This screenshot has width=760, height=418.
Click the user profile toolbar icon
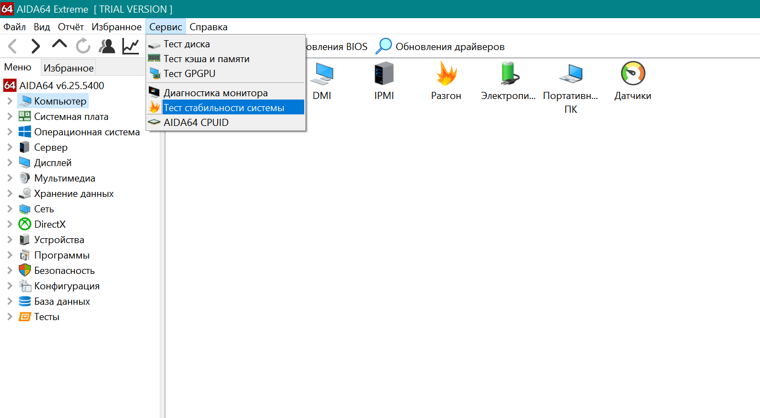(107, 47)
